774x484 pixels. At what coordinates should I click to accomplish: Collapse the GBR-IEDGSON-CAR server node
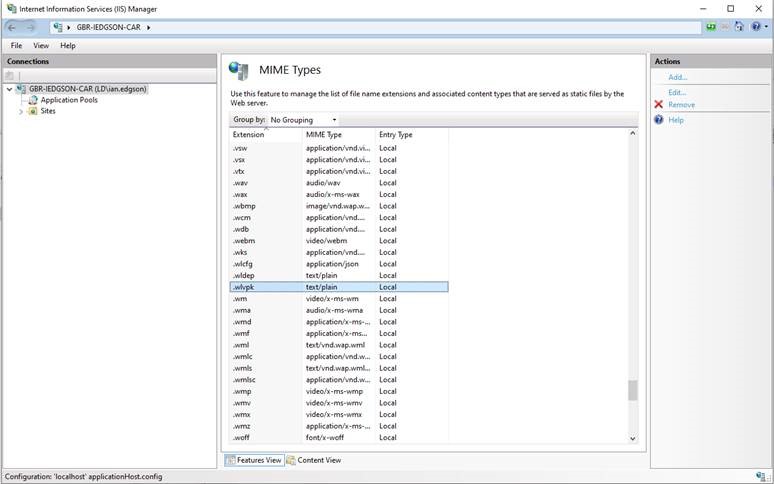pyautogui.click(x=9, y=89)
